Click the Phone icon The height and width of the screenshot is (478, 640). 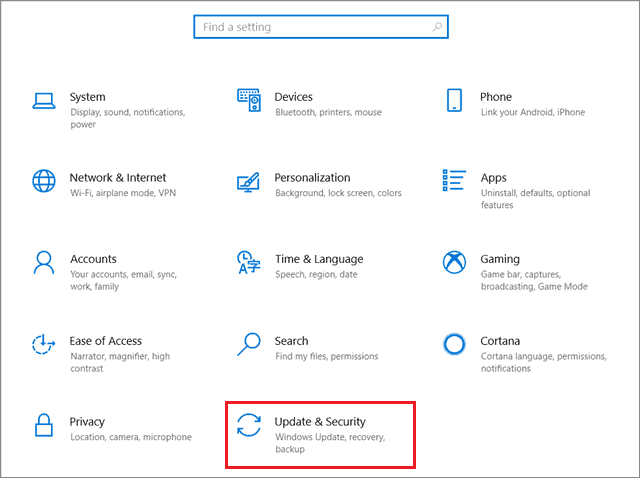pos(454,100)
